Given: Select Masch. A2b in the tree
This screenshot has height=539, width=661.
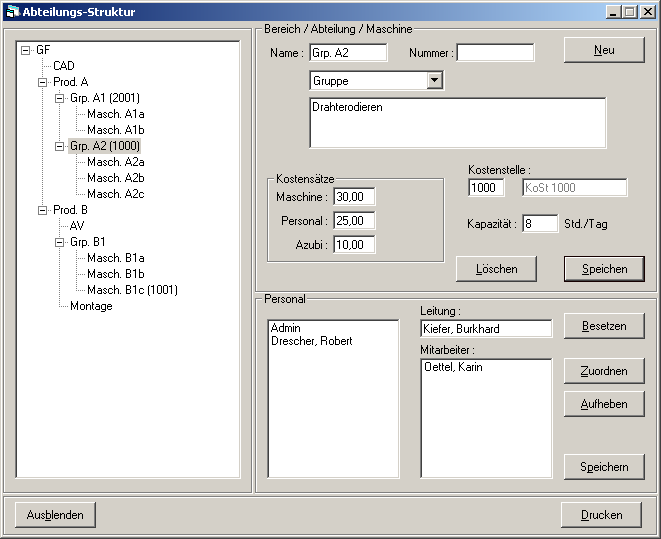Looking at the screenshot, I should [115, 178].
